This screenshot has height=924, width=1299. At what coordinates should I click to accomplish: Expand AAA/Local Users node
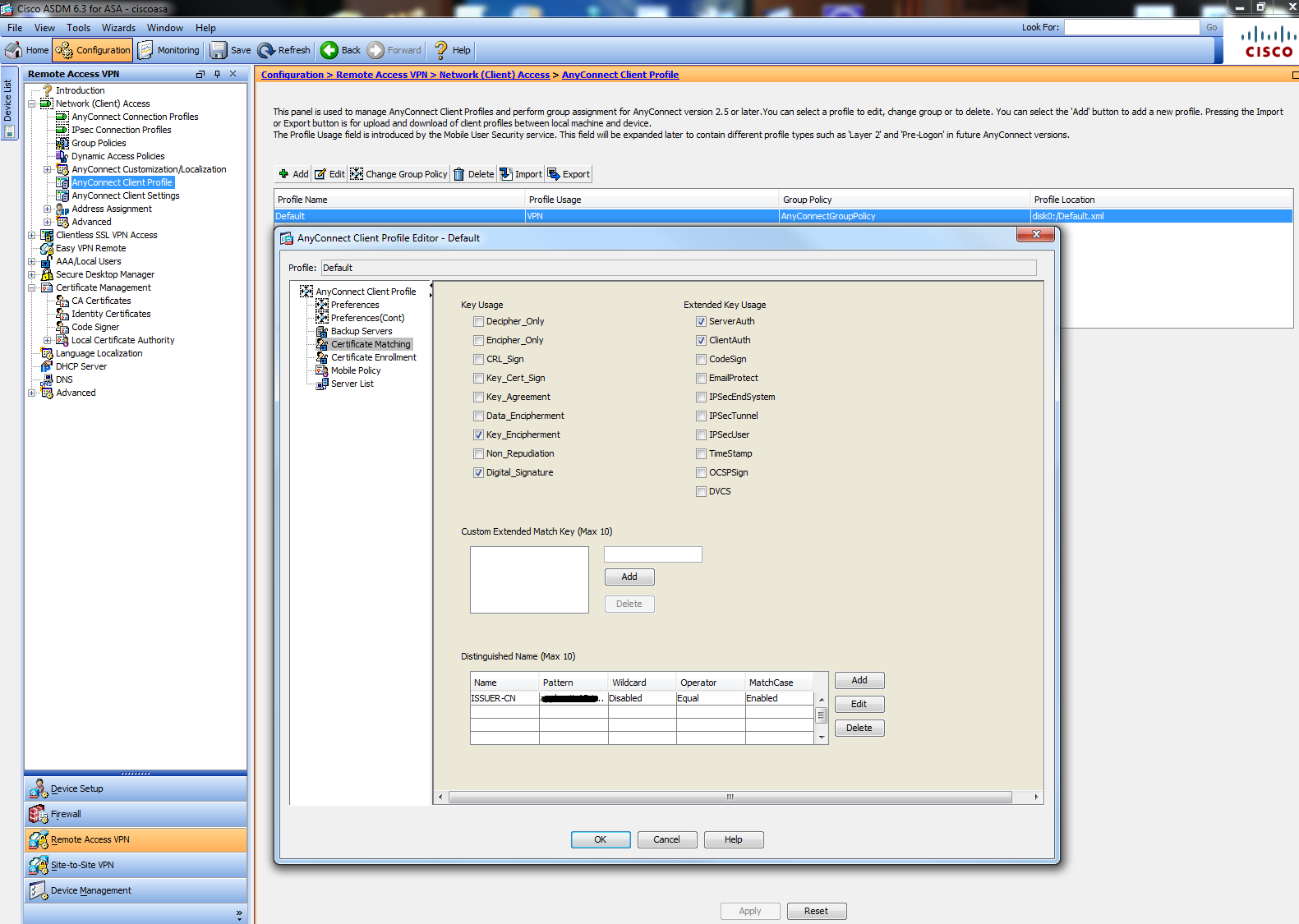(x=31, y=261)
